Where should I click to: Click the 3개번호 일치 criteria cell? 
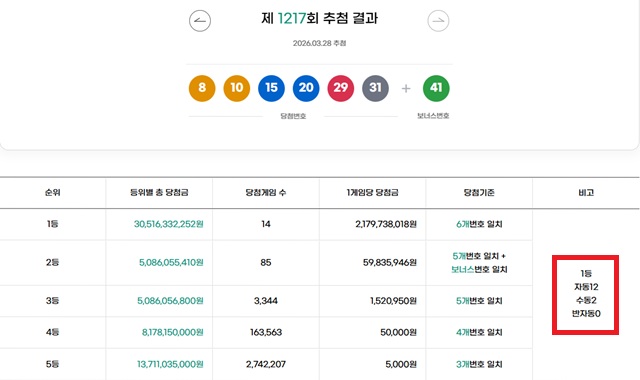point(479,364)
